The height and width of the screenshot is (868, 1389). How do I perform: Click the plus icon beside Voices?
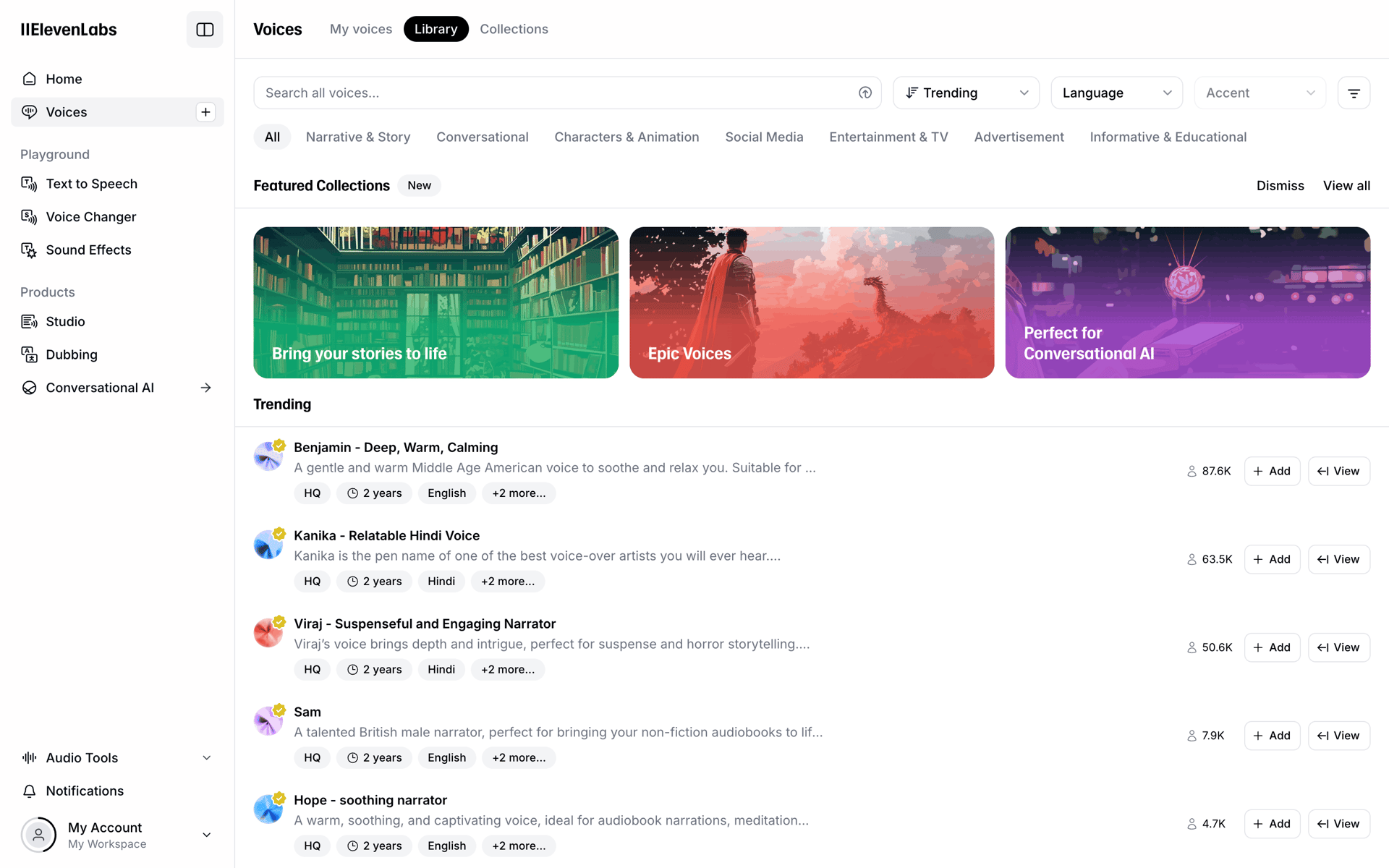coord(205,112)
